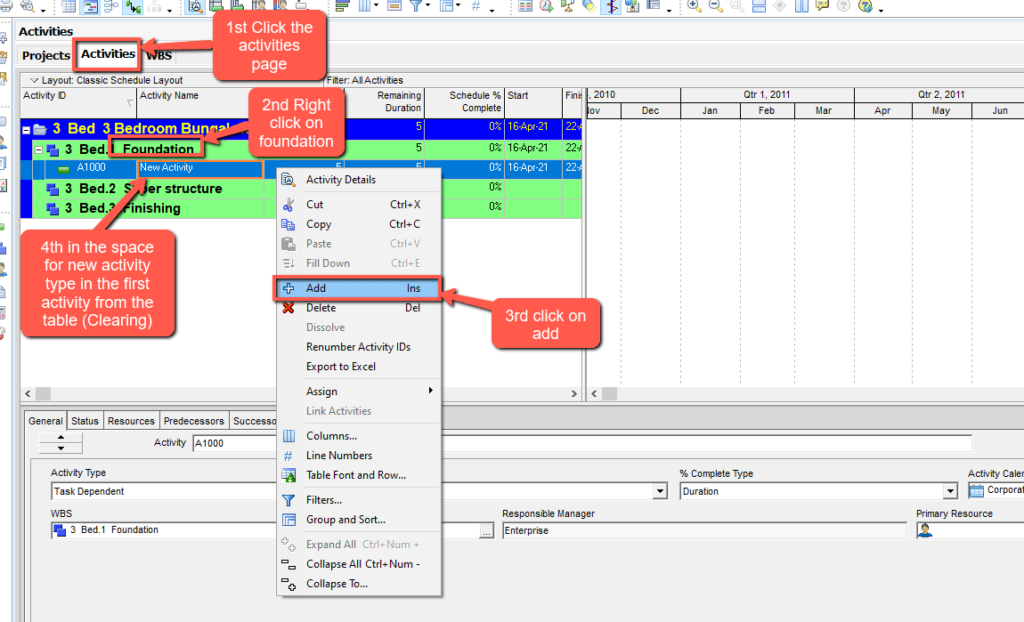Image resolution: width=1024 pixels, height=622 pixels.
Task: Open the Activity Type dropdown
Action: click(x=658, y=490)
